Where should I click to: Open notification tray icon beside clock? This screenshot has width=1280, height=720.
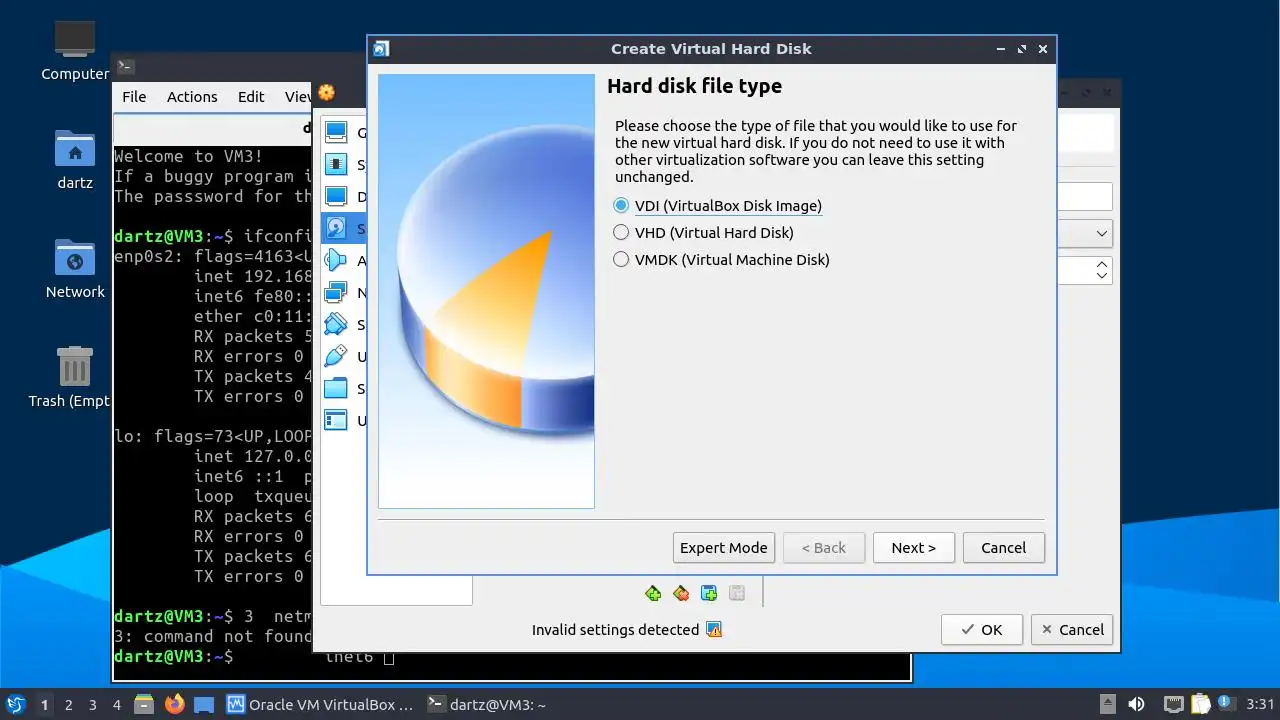pos(1224,704)
